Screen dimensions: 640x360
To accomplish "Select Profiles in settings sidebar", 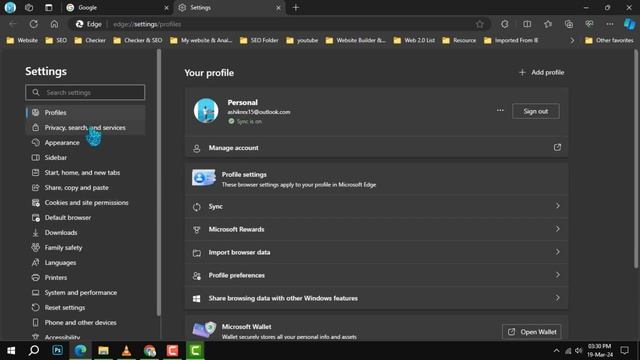I will 85,112.
